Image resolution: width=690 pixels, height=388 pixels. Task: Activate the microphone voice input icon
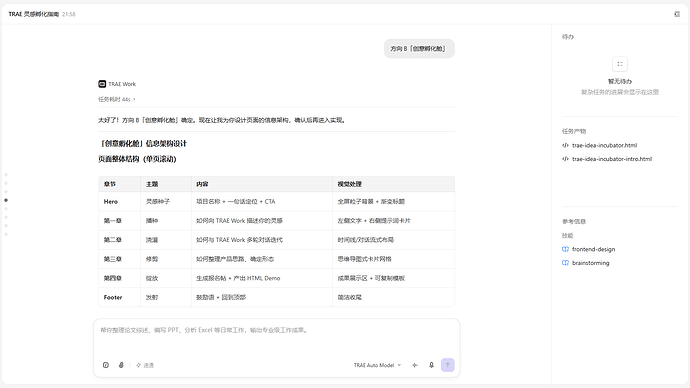point(431,365)
